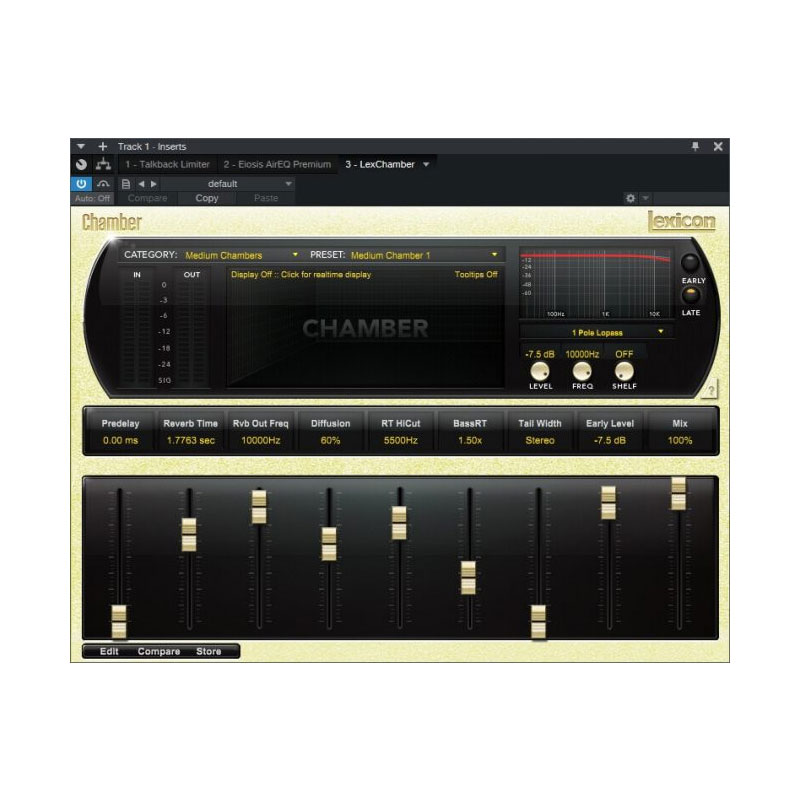Click the Early Level parameter cell
Image resolution: width=800 pixels, height=800 pixels.
(x=610, y=432)
